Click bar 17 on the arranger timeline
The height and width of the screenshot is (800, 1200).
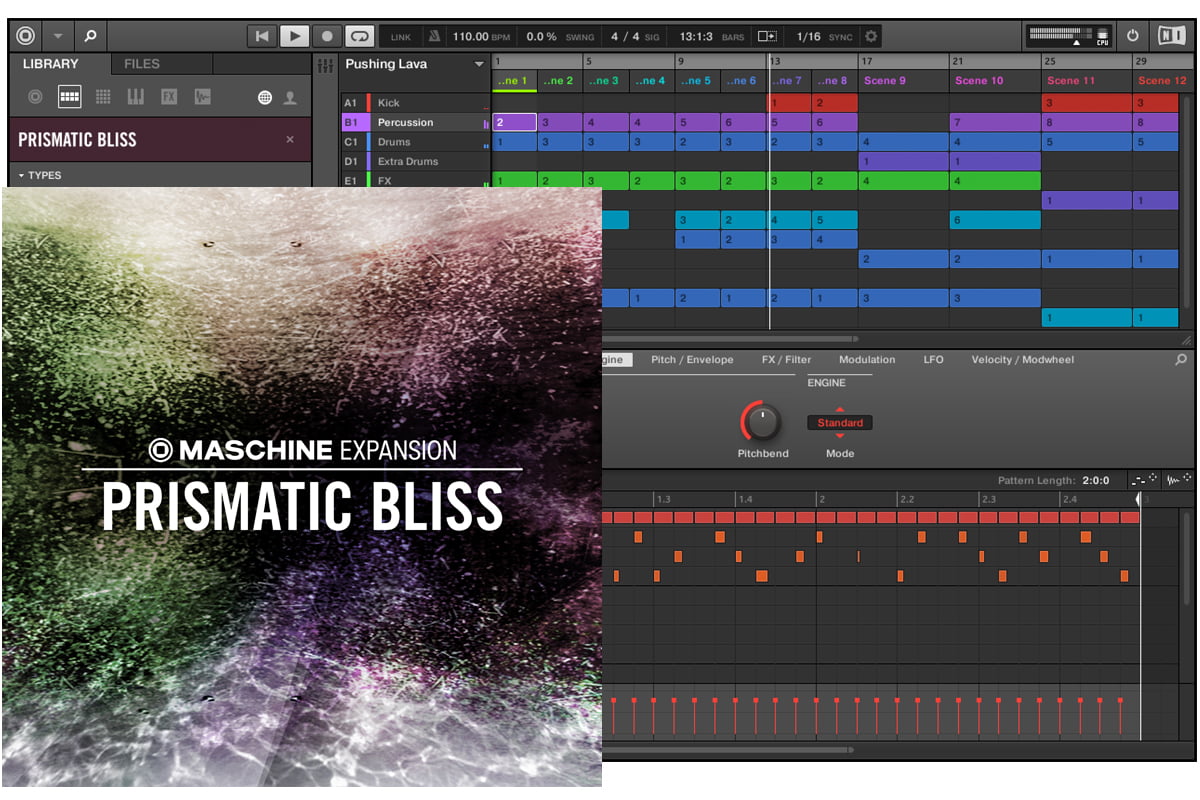(x=866, y=61)
